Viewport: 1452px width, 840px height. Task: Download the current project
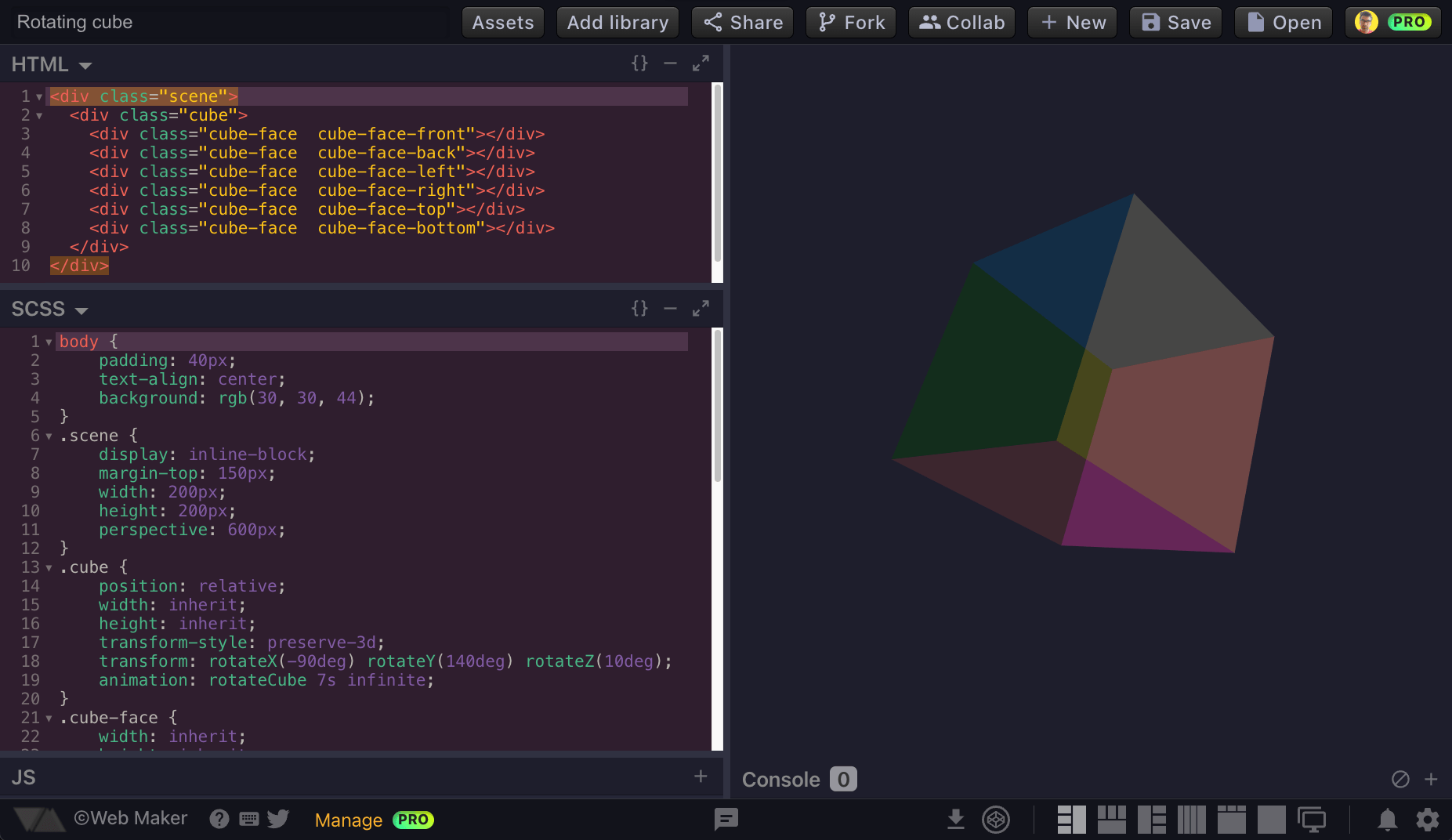[x=955, y=820]
